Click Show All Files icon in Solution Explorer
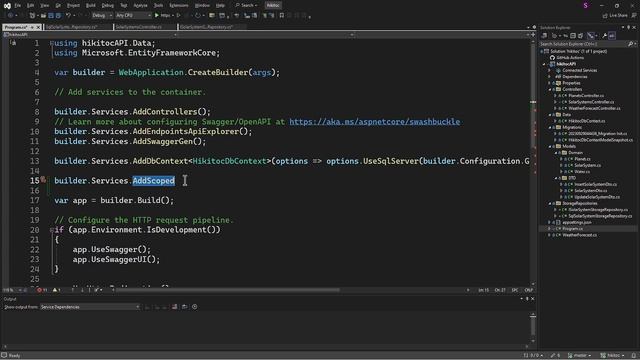The image size is (640, 360). pos(580,36)
